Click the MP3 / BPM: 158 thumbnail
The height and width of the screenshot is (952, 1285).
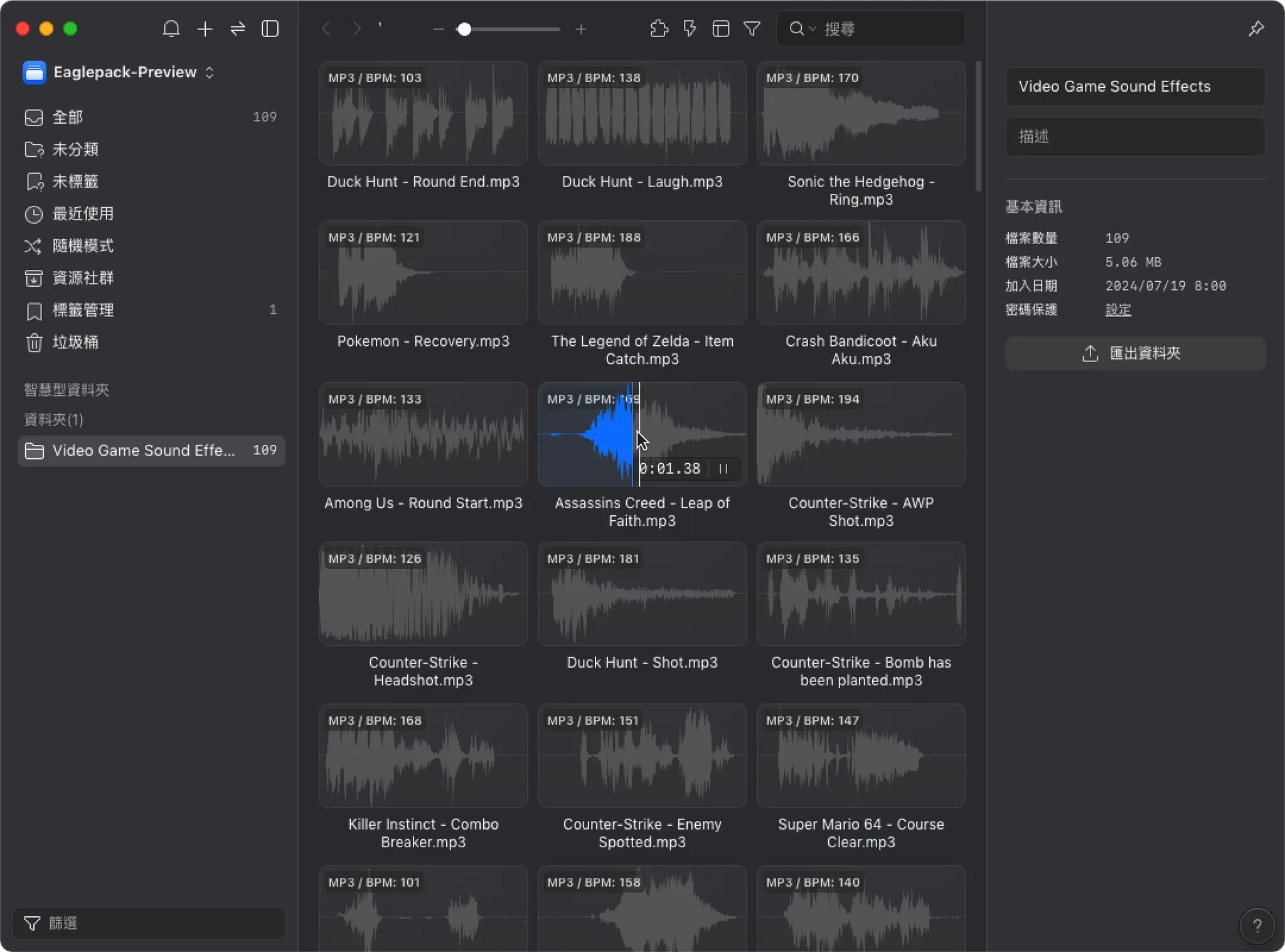642,909
